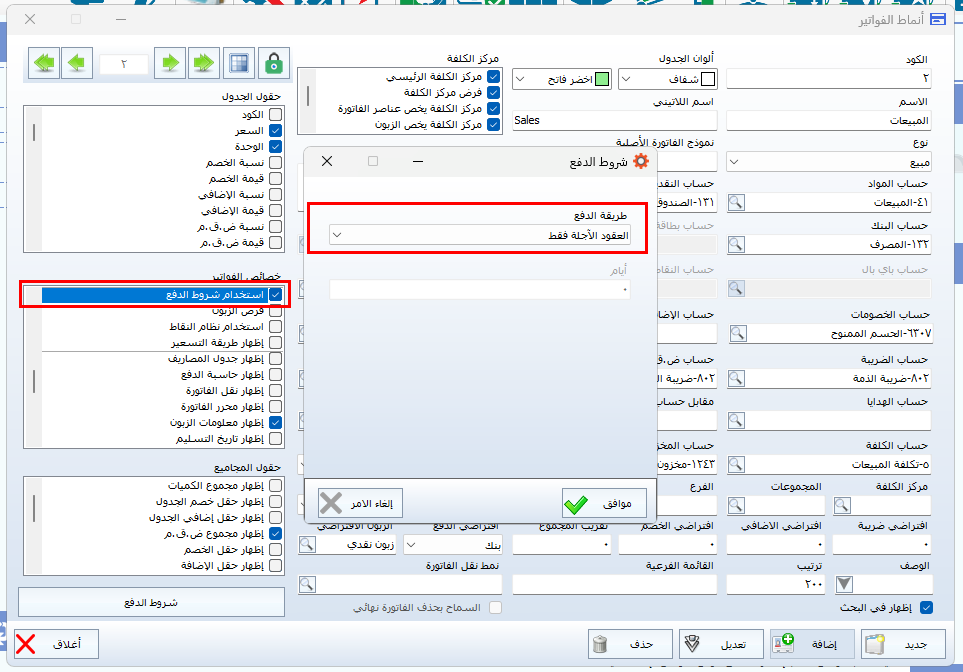Expand the نوع dropdown showing مبيع
The height and width of the screenshot is (672, 963).
coord(733,161)
